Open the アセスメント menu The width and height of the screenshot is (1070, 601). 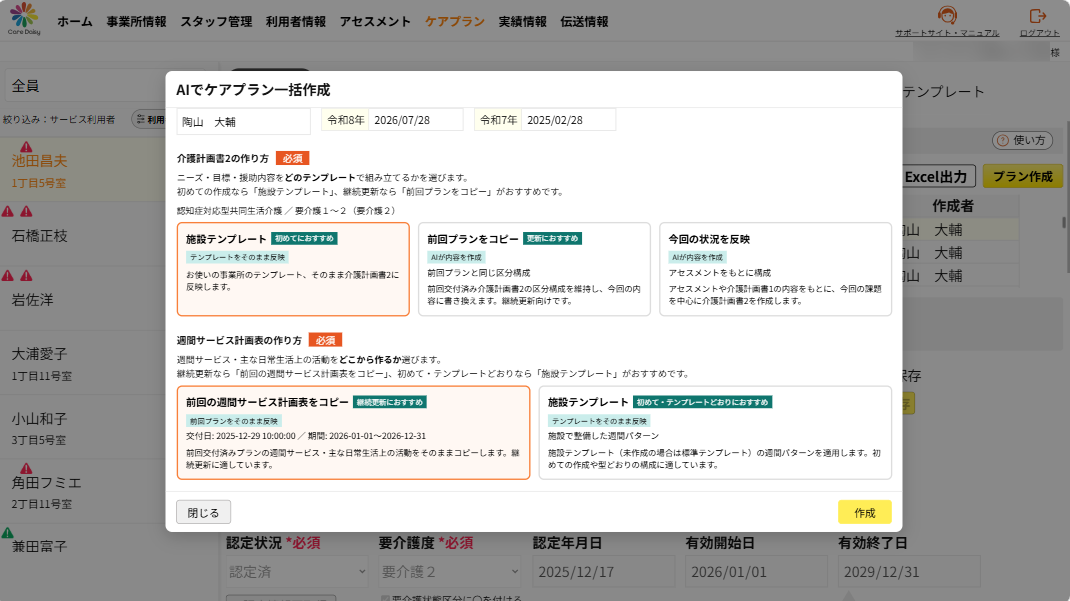click(375, 22)
